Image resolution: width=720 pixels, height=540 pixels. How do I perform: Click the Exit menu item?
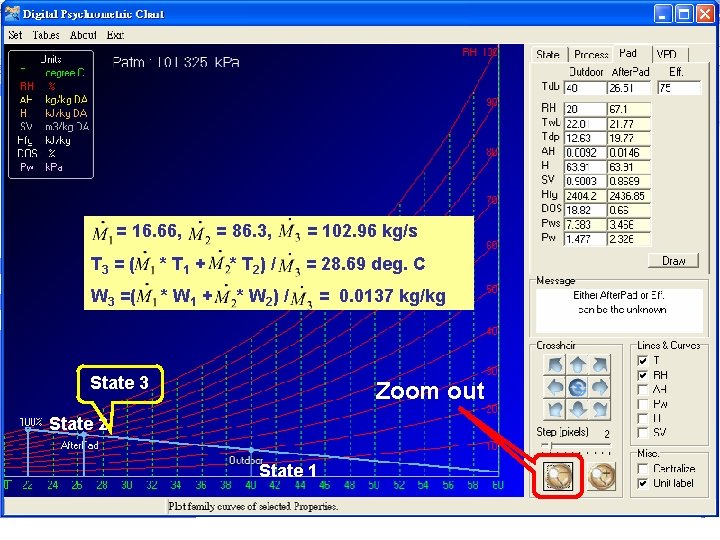coord(115,35)
